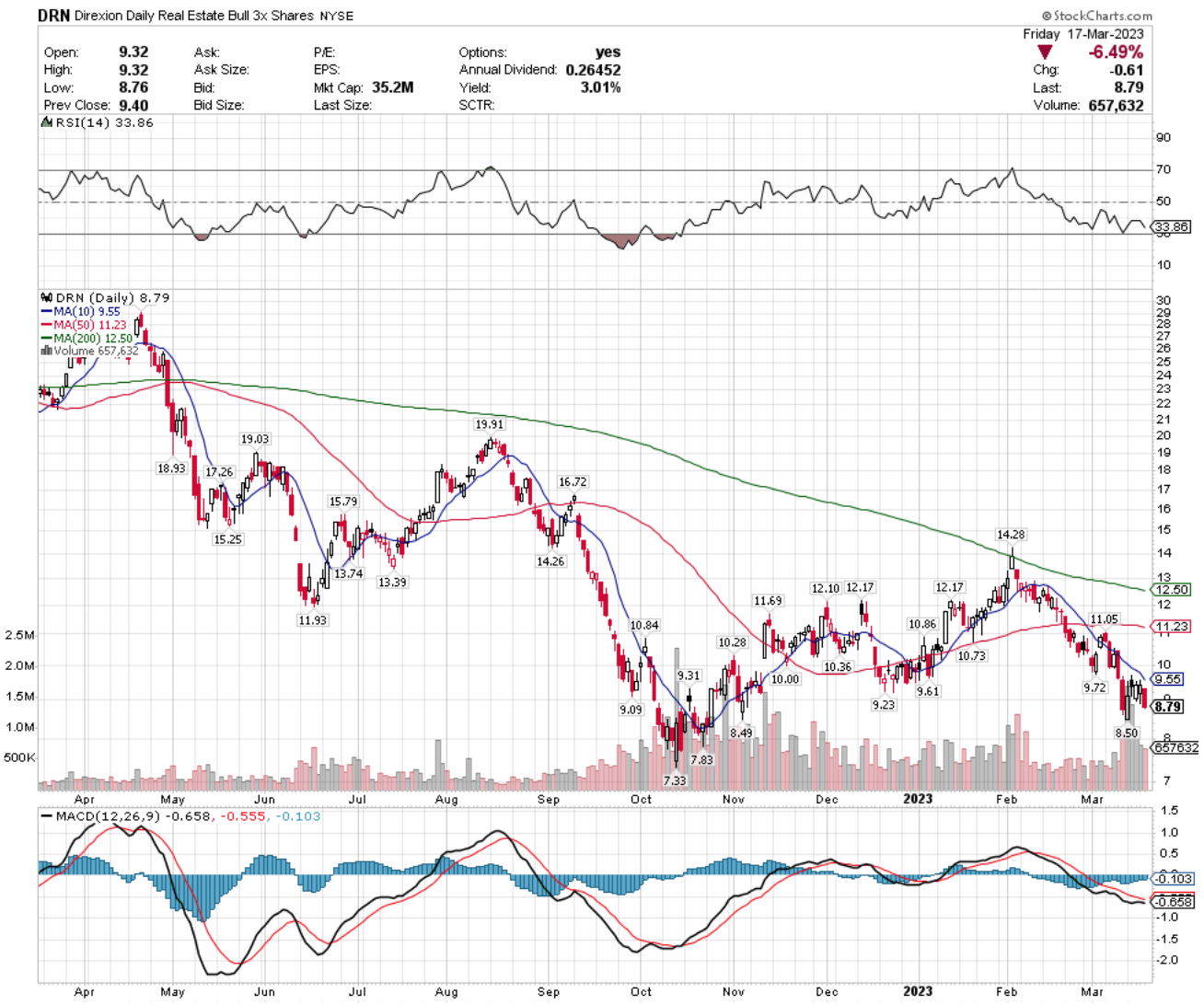
Task: Click the 9.61 price label
Action: coord(928,692)
